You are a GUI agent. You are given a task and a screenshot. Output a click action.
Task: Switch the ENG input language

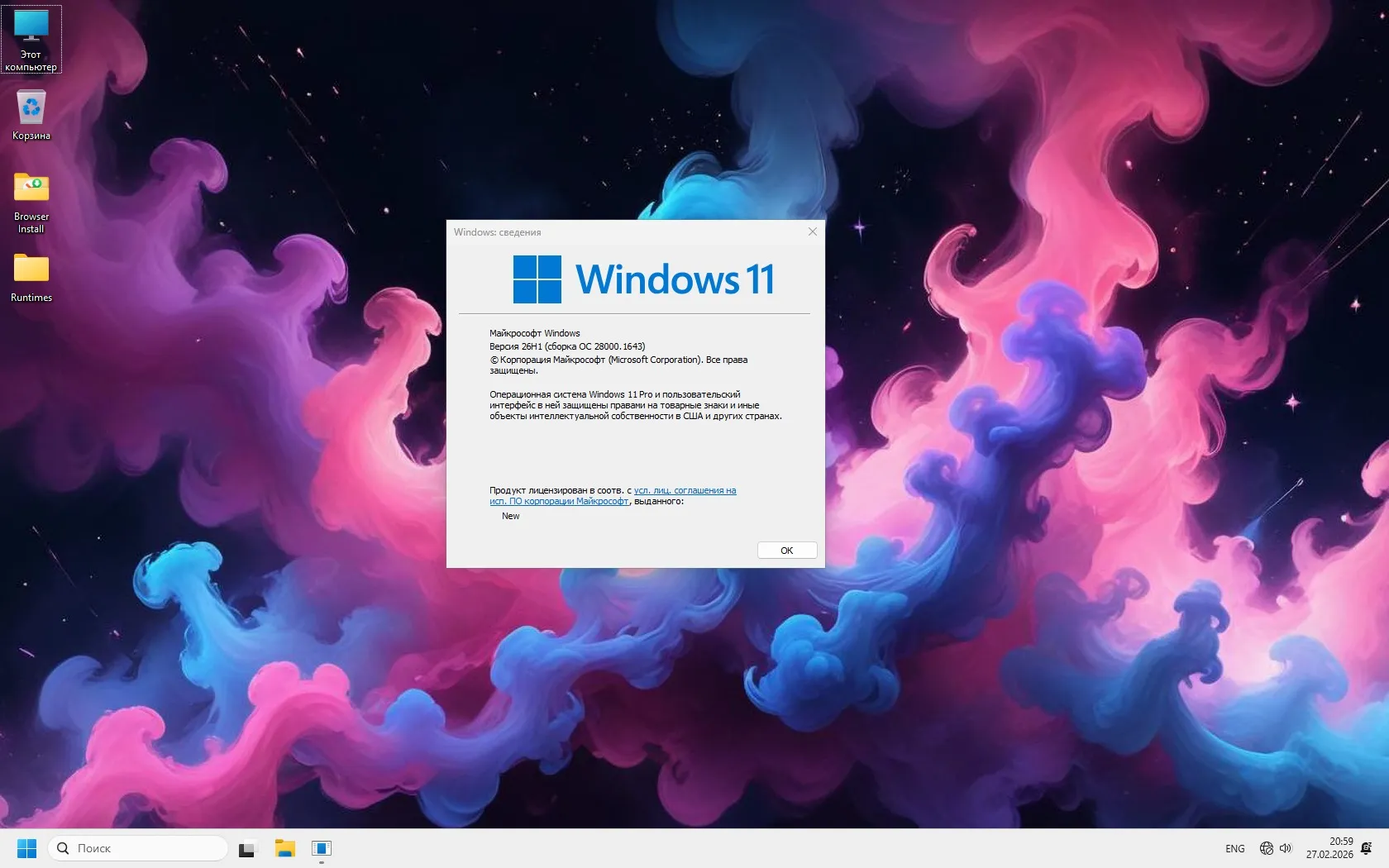(1234, 848)
